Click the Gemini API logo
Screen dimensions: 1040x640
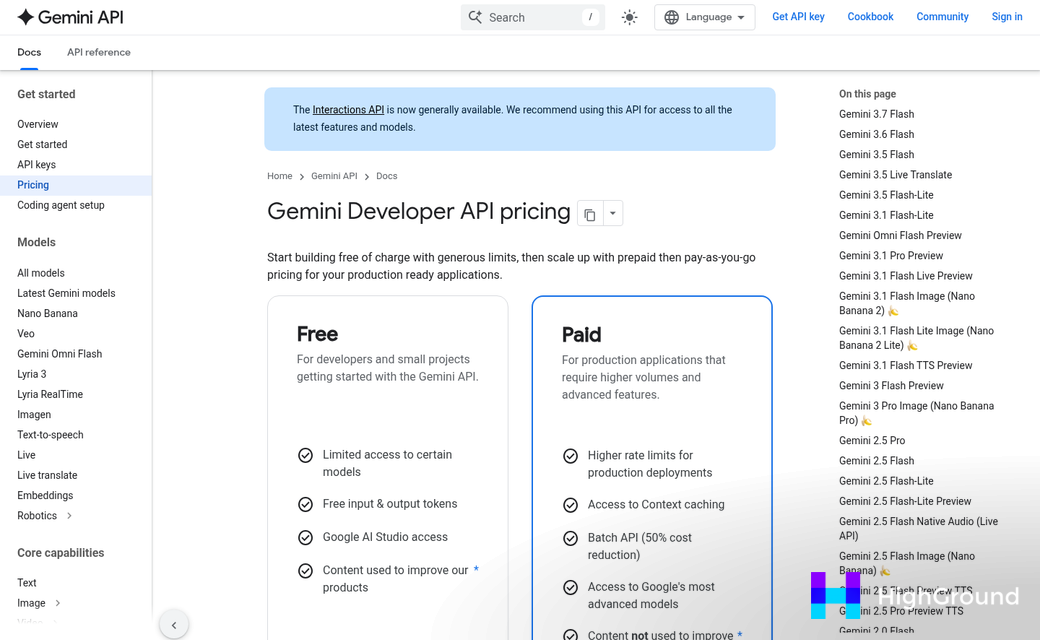[x=70, y=17]
